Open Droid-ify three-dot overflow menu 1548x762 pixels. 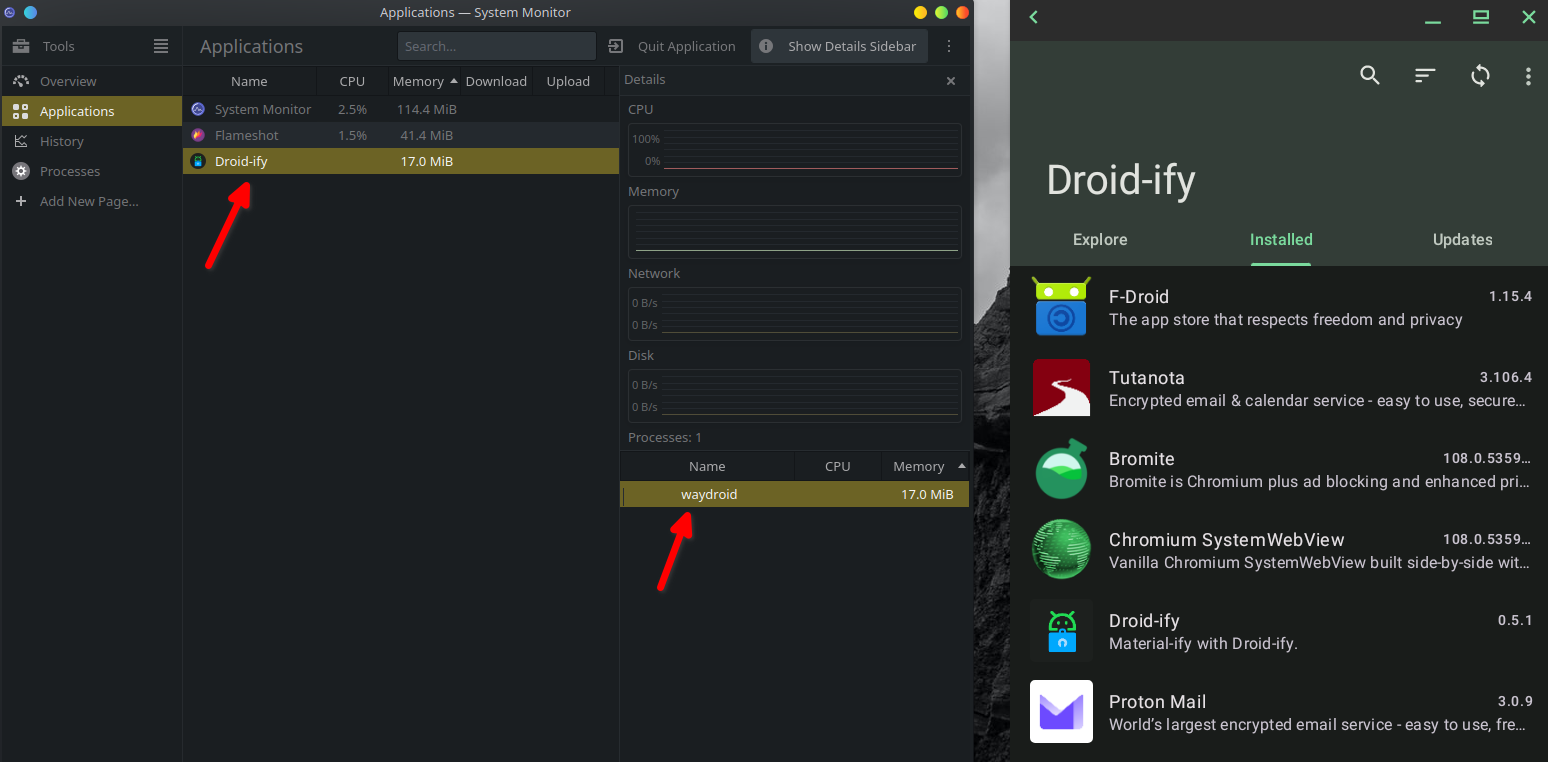[x=1528, y=76]
